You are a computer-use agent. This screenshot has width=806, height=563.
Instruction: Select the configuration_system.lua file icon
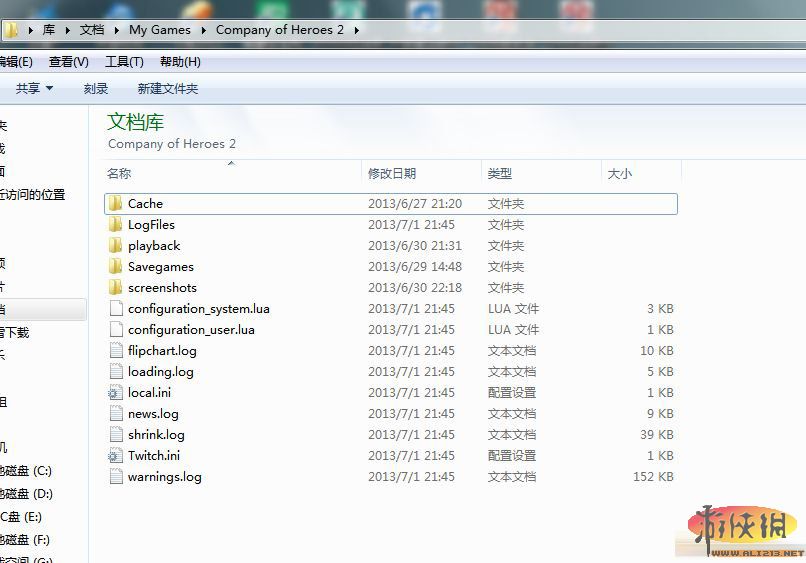116,309
